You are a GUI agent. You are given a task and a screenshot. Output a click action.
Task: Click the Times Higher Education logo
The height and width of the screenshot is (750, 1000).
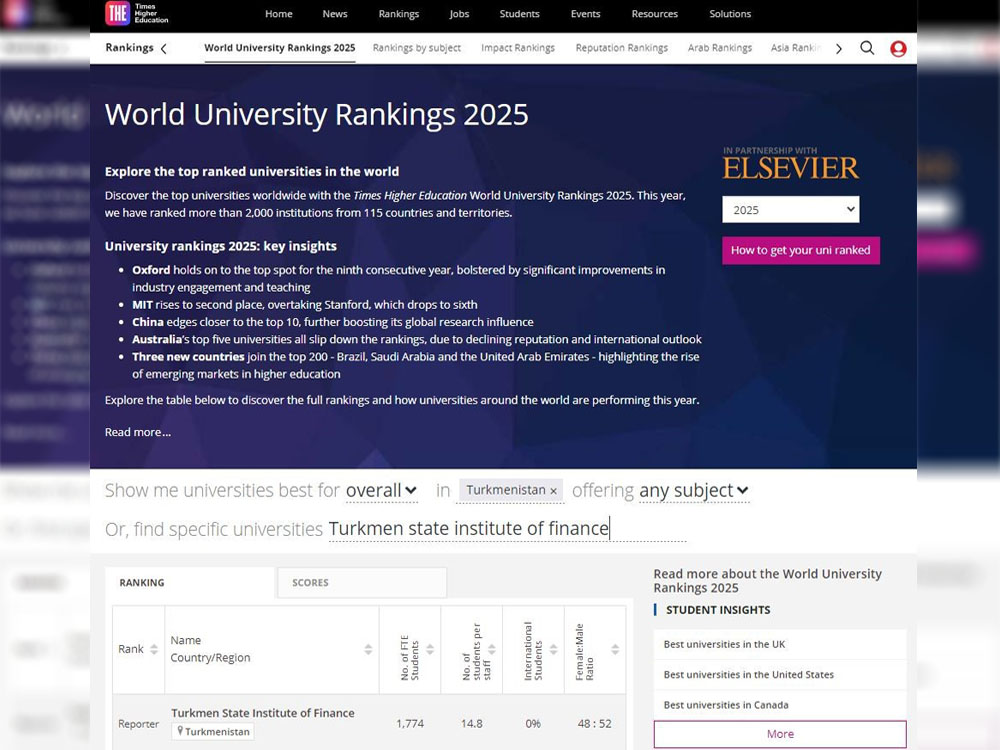tap(137, 13)
